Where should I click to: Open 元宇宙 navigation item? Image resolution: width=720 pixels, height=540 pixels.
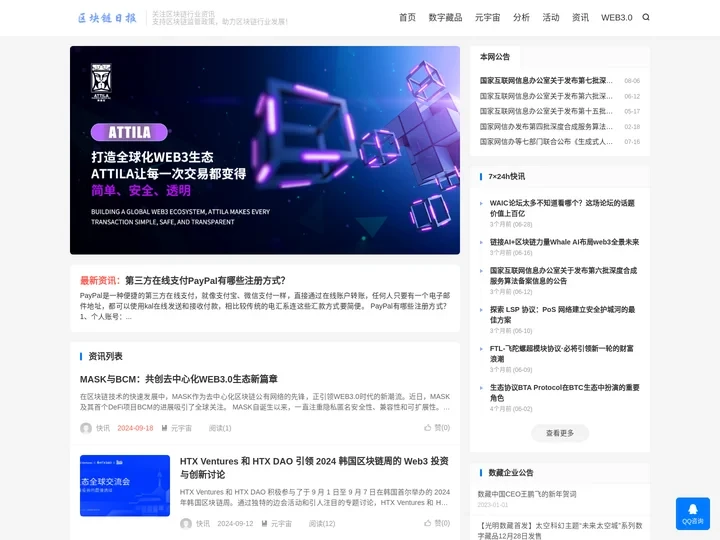pyautogui.click(x=487, y=17)
